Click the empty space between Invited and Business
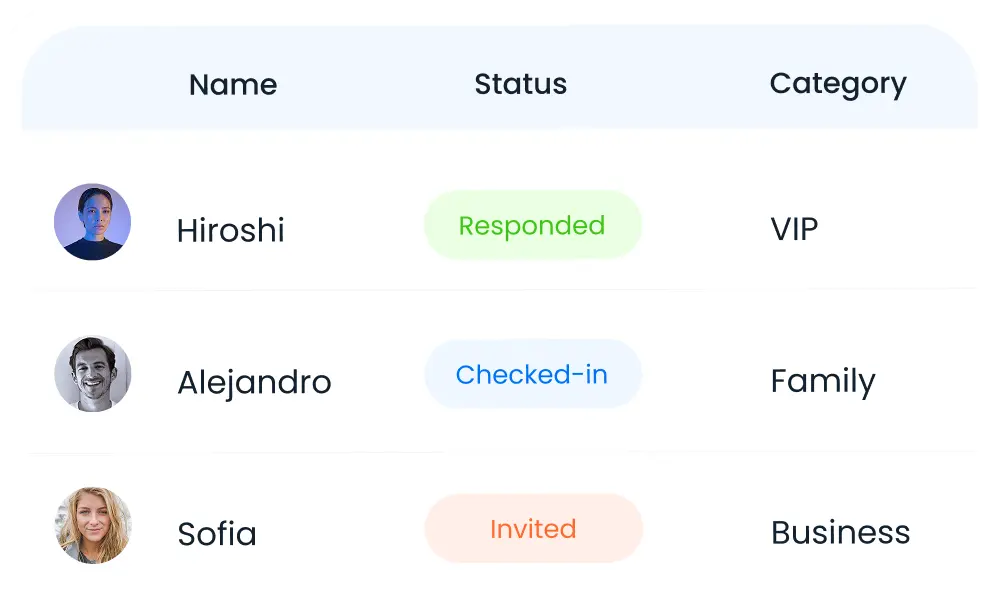Image resolution: width=1000 pixels, height=615 pixels. [x=706, y=529]
